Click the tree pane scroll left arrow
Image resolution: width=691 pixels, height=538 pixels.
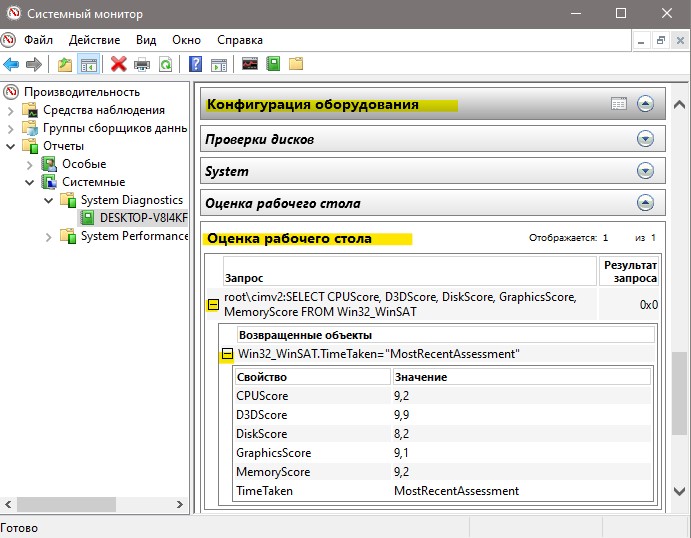8,504
